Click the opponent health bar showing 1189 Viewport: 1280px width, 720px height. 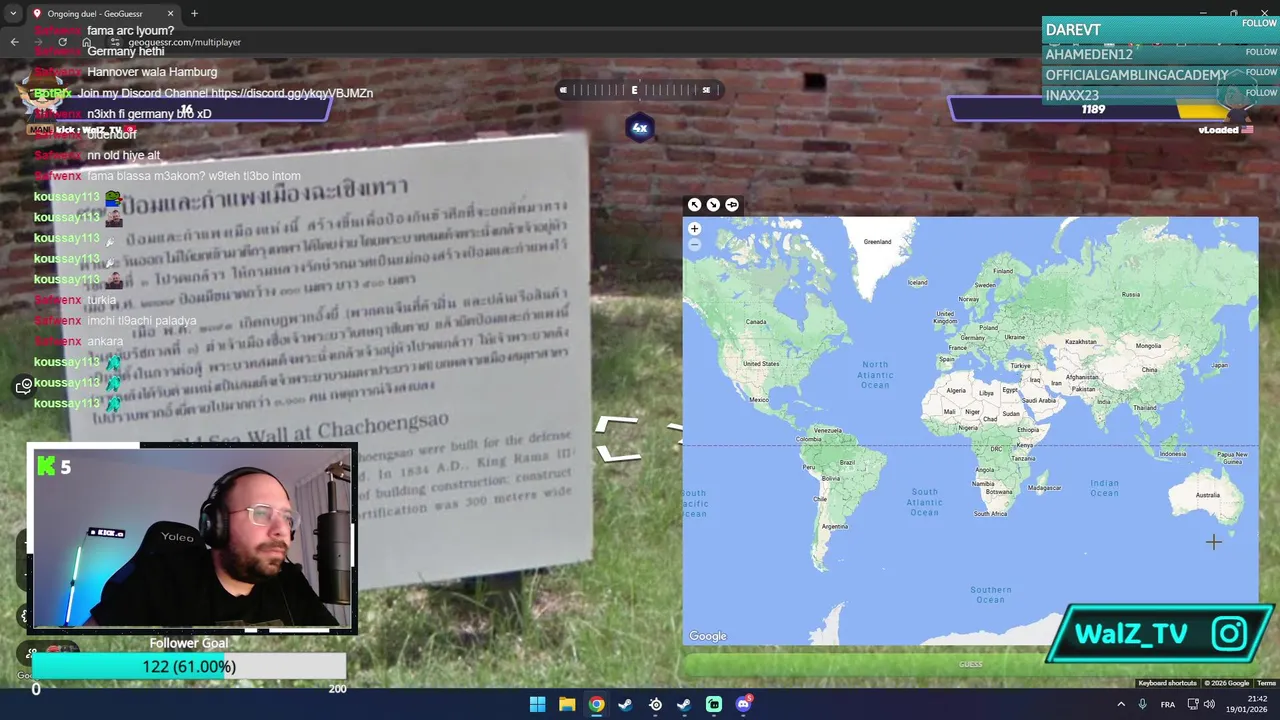point(1094,109)
